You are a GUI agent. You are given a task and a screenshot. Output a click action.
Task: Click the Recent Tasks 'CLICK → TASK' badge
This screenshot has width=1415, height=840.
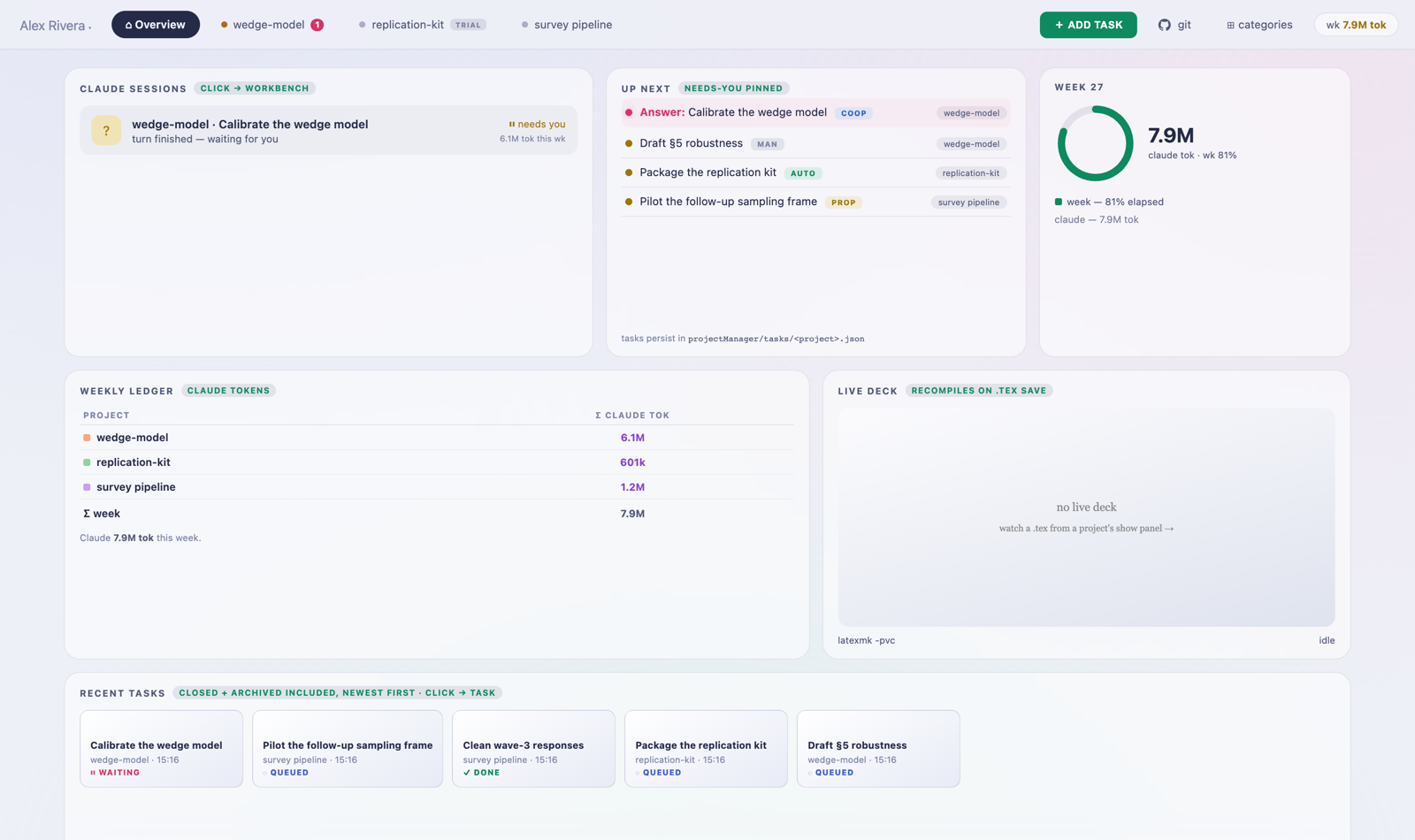tap(338, 693)
